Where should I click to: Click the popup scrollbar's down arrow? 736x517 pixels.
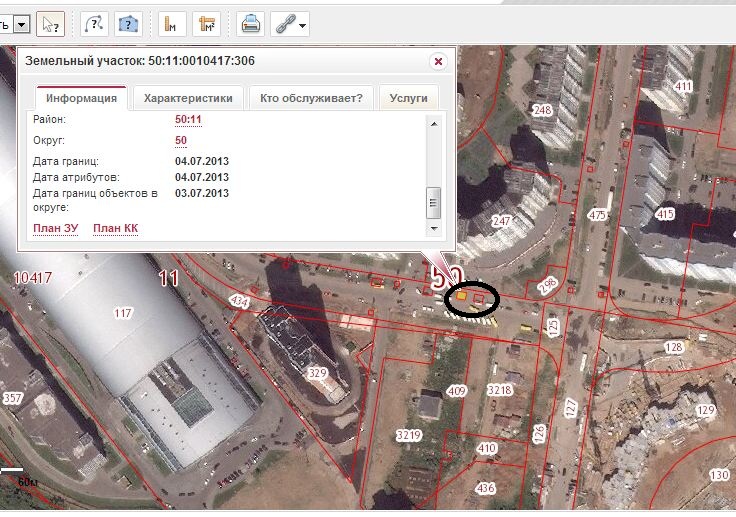(x=434, y=231)
